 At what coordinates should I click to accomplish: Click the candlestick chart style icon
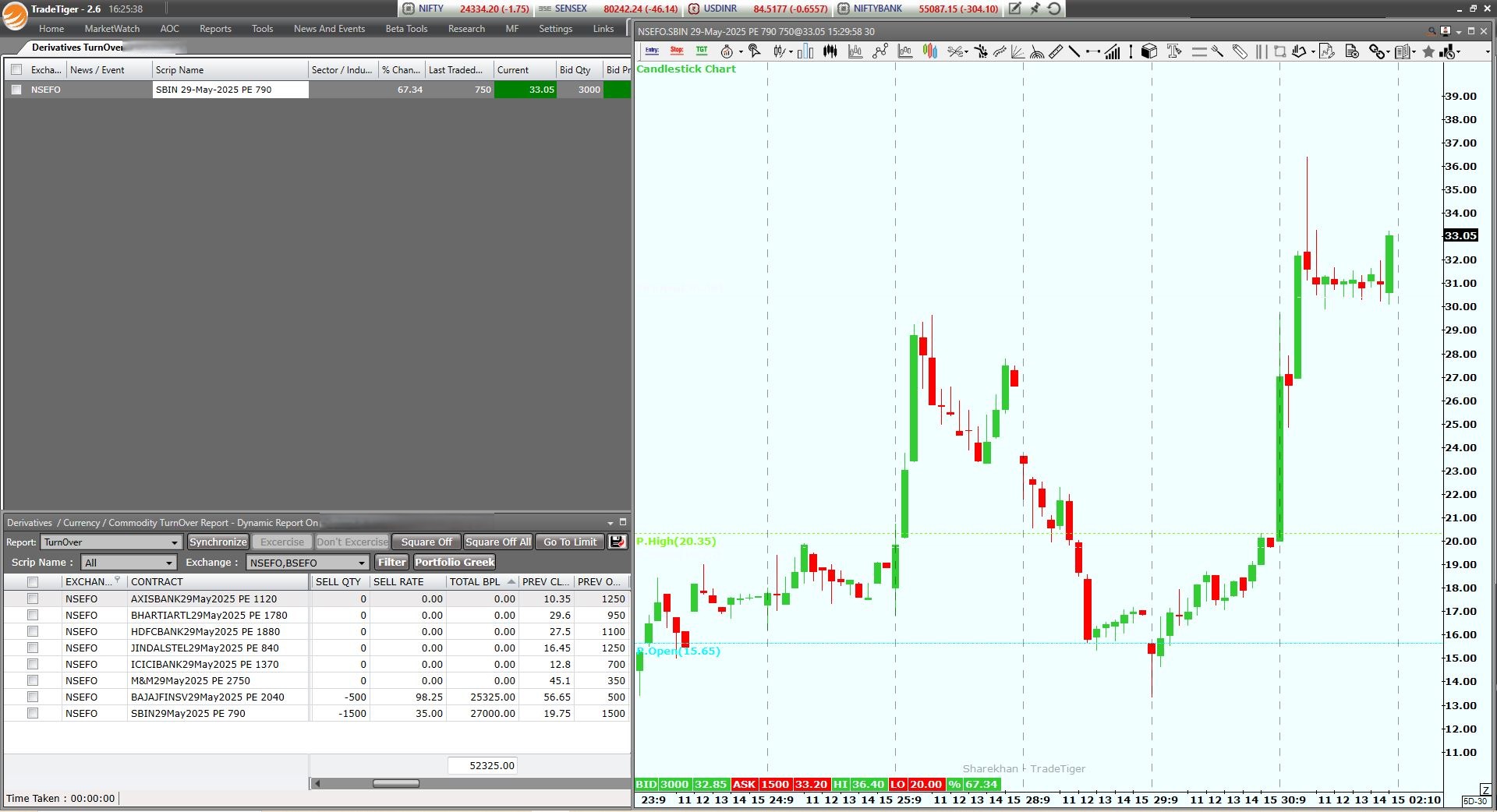[x=779, y=51]
